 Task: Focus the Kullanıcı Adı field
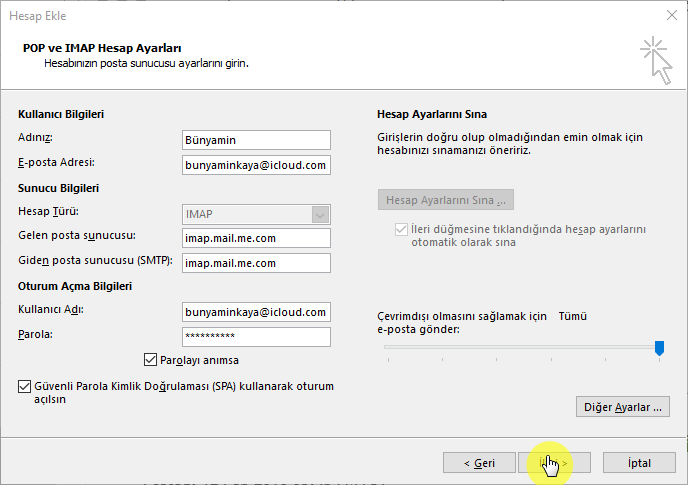(x=256, y=312)
